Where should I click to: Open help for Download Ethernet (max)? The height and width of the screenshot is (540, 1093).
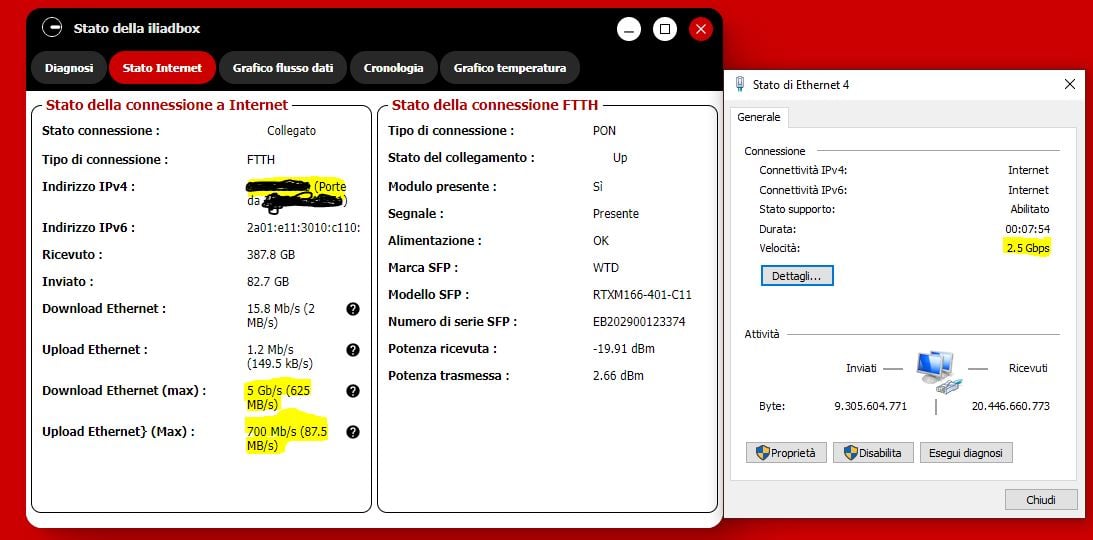click(353, 391)
